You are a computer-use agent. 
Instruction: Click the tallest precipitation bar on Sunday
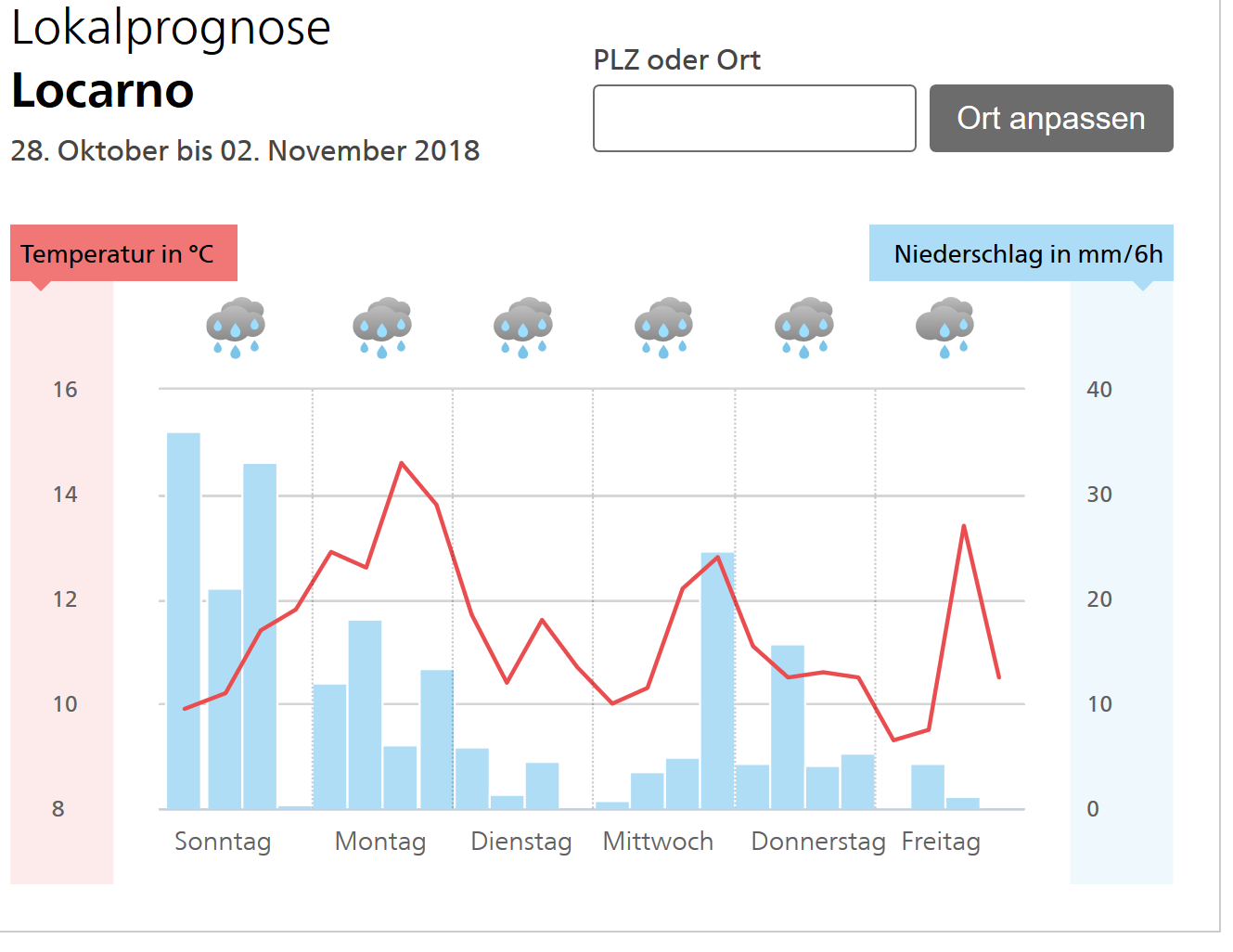click(184, 620)
